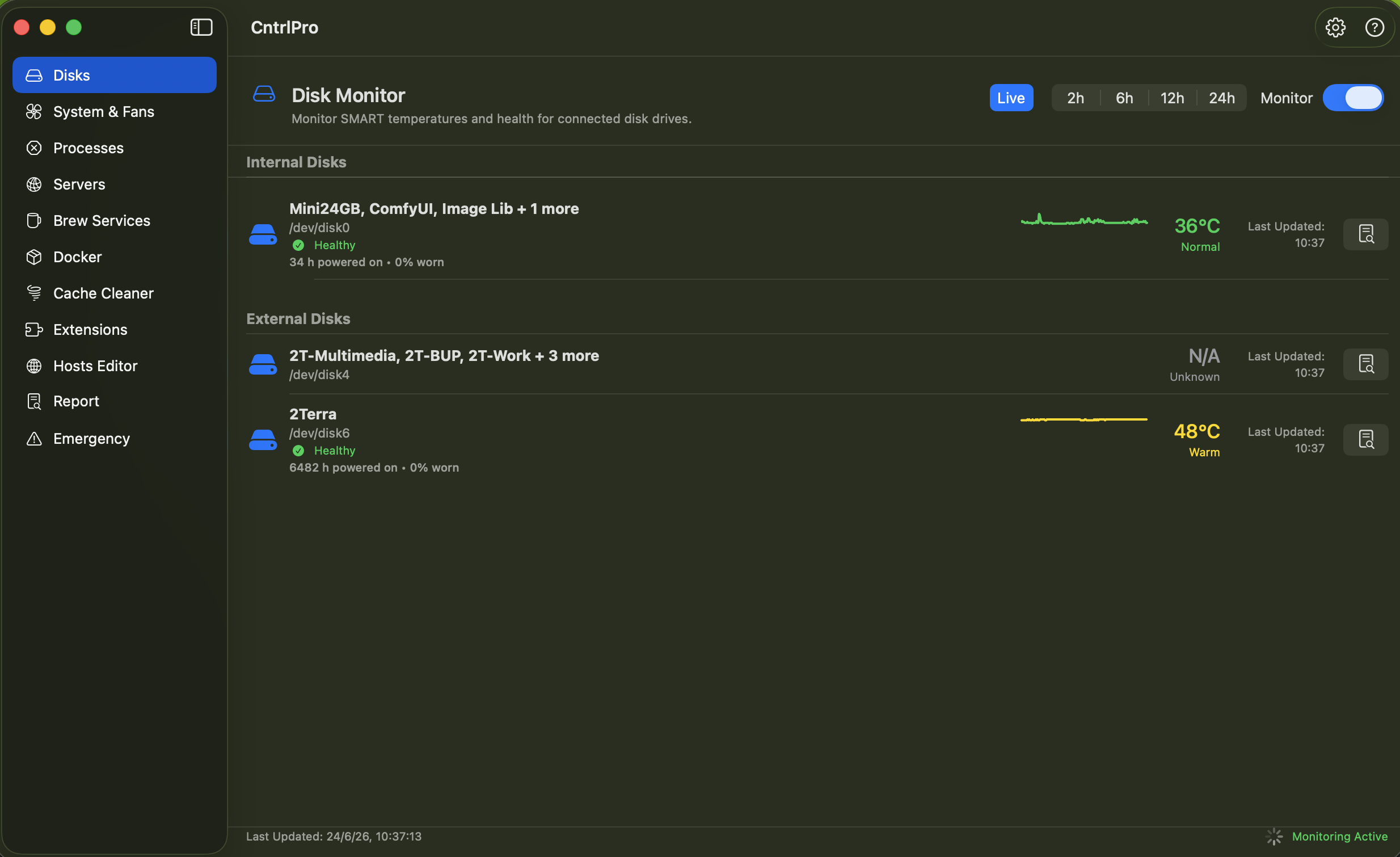Click the Monitoring Active spinner icon
Viewport: 1400px width, 857px height.
(x=1274, y=836)
